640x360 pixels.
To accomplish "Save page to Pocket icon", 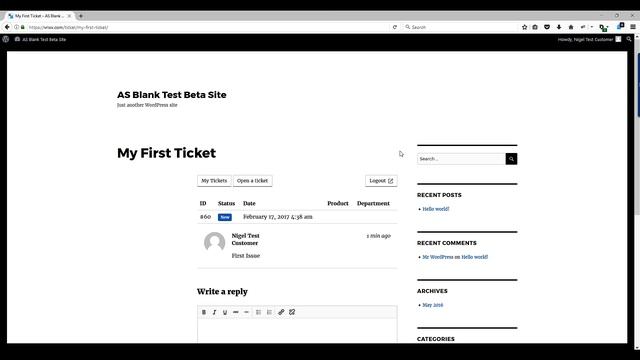I will pyautogui.click(x=547, y=27).
